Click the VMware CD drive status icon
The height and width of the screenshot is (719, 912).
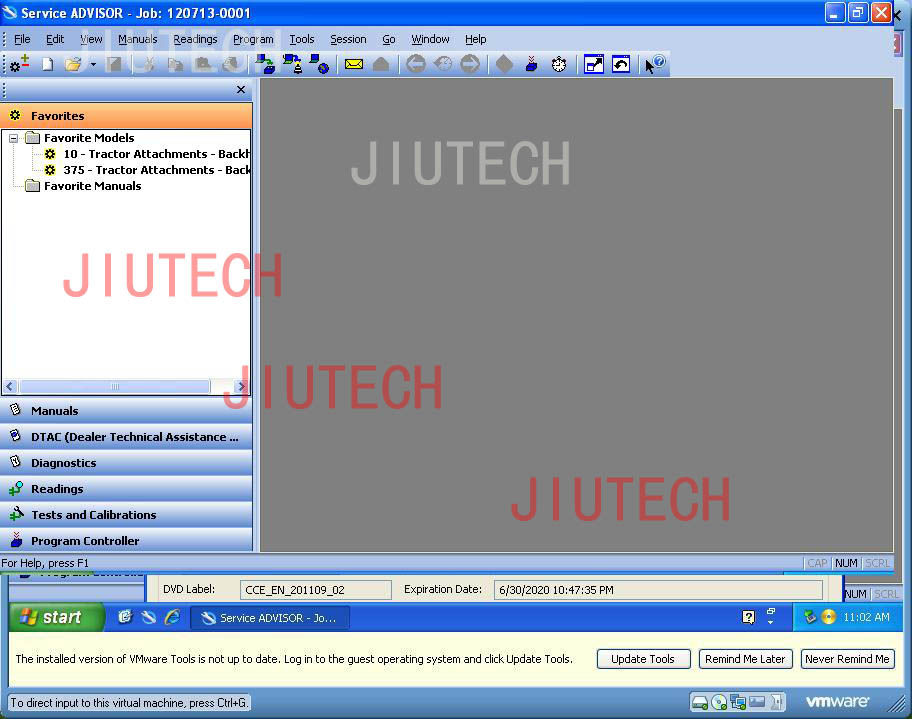pyautogui.click(x=719, y=703)
